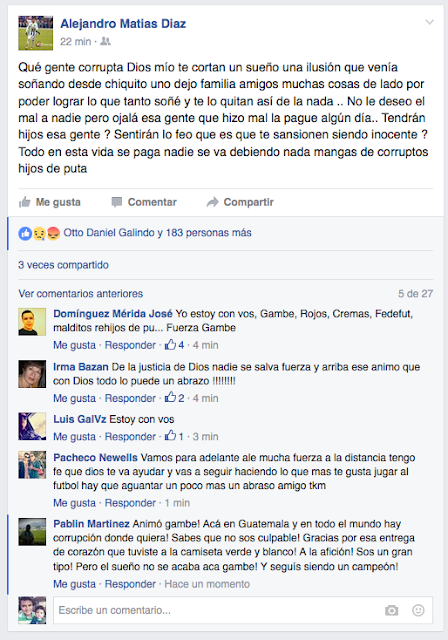448x640 pixels.
Task: Click the blue like reaction icon
Action: [25, 233]
